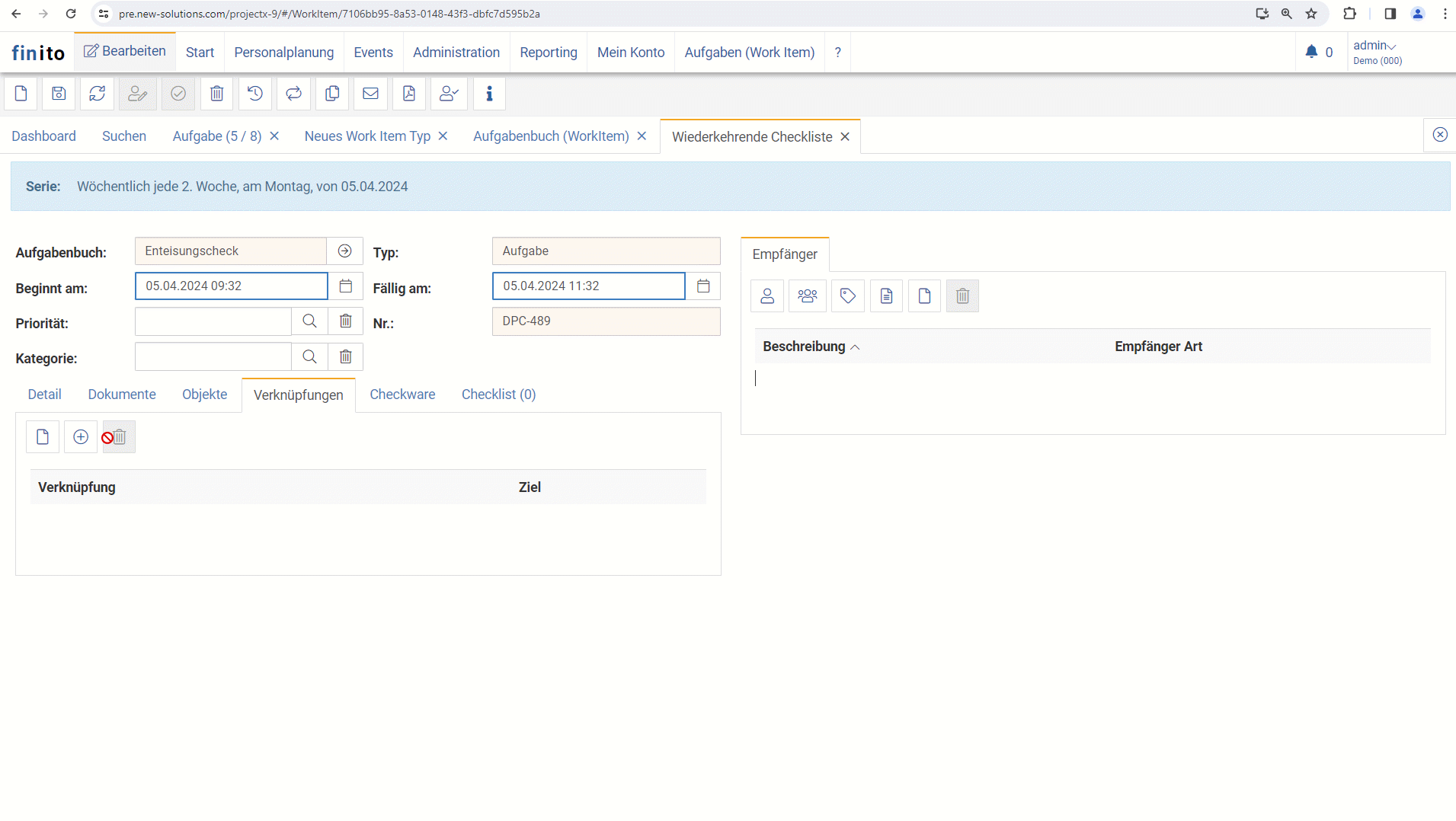Click the Refresh icon in toolbar
The width and height of the screenshot is (1456, 821).
[x=97, y=94]
